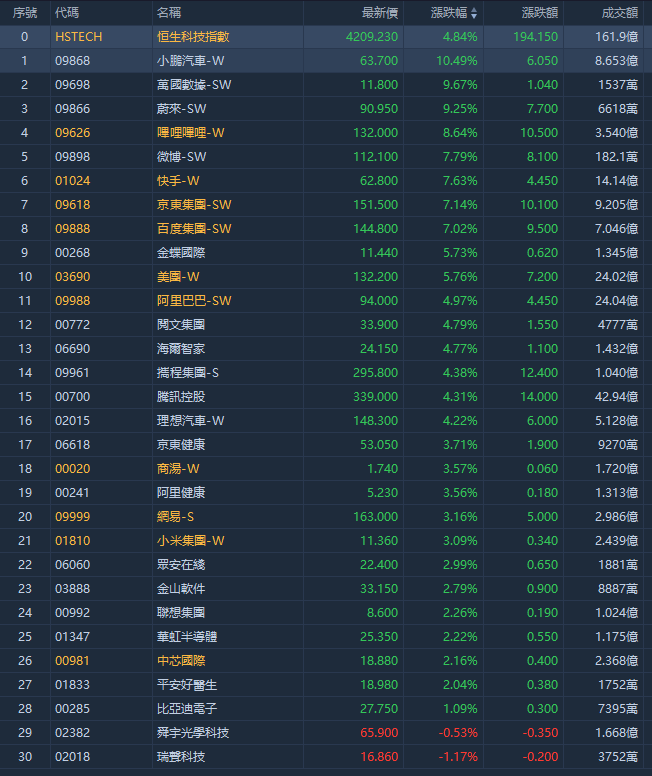Viewport: 652px width, 776px height.
Task: Open 中芯國際 stock name
Action: [181, 661]
